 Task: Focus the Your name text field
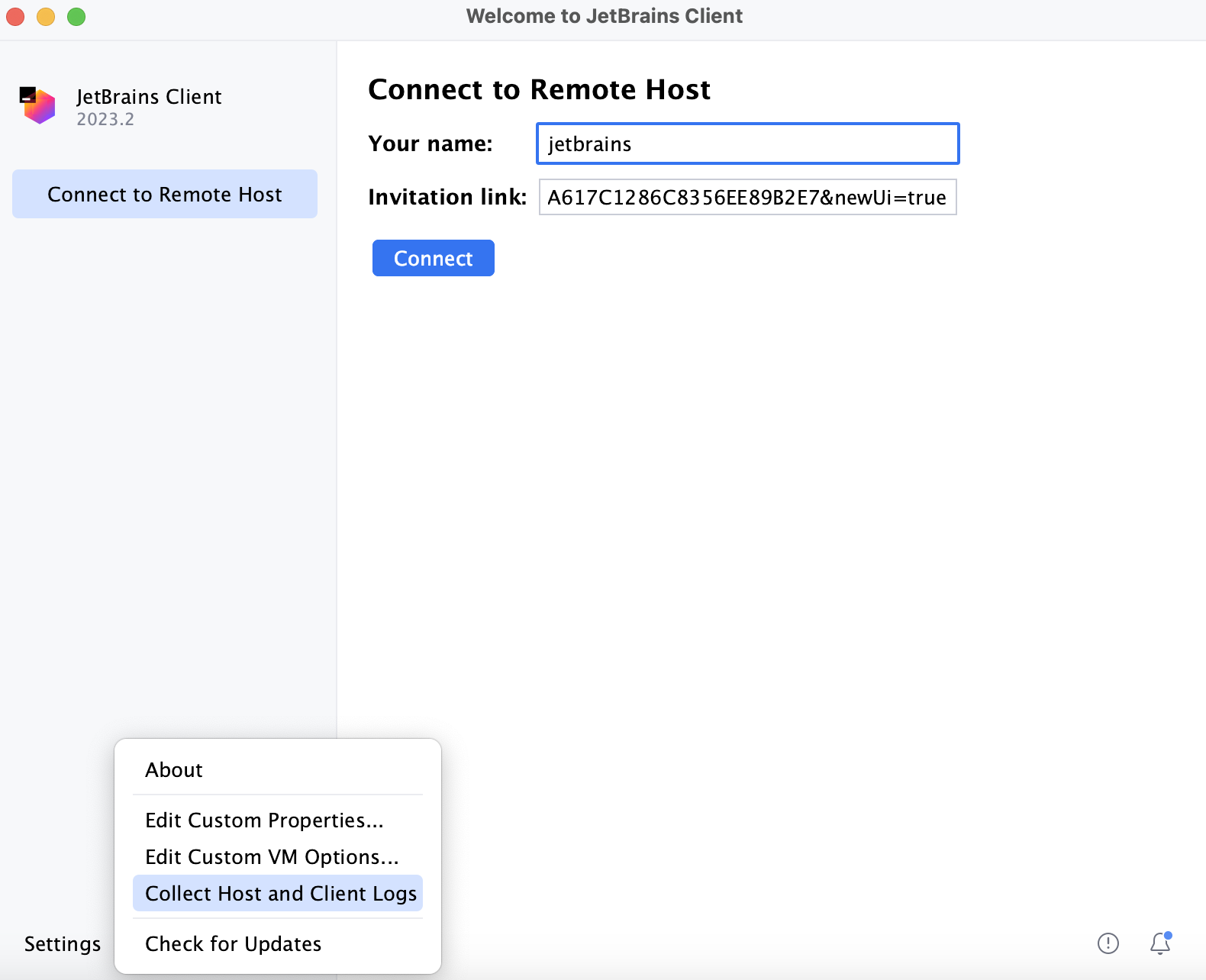pos(747,143)
